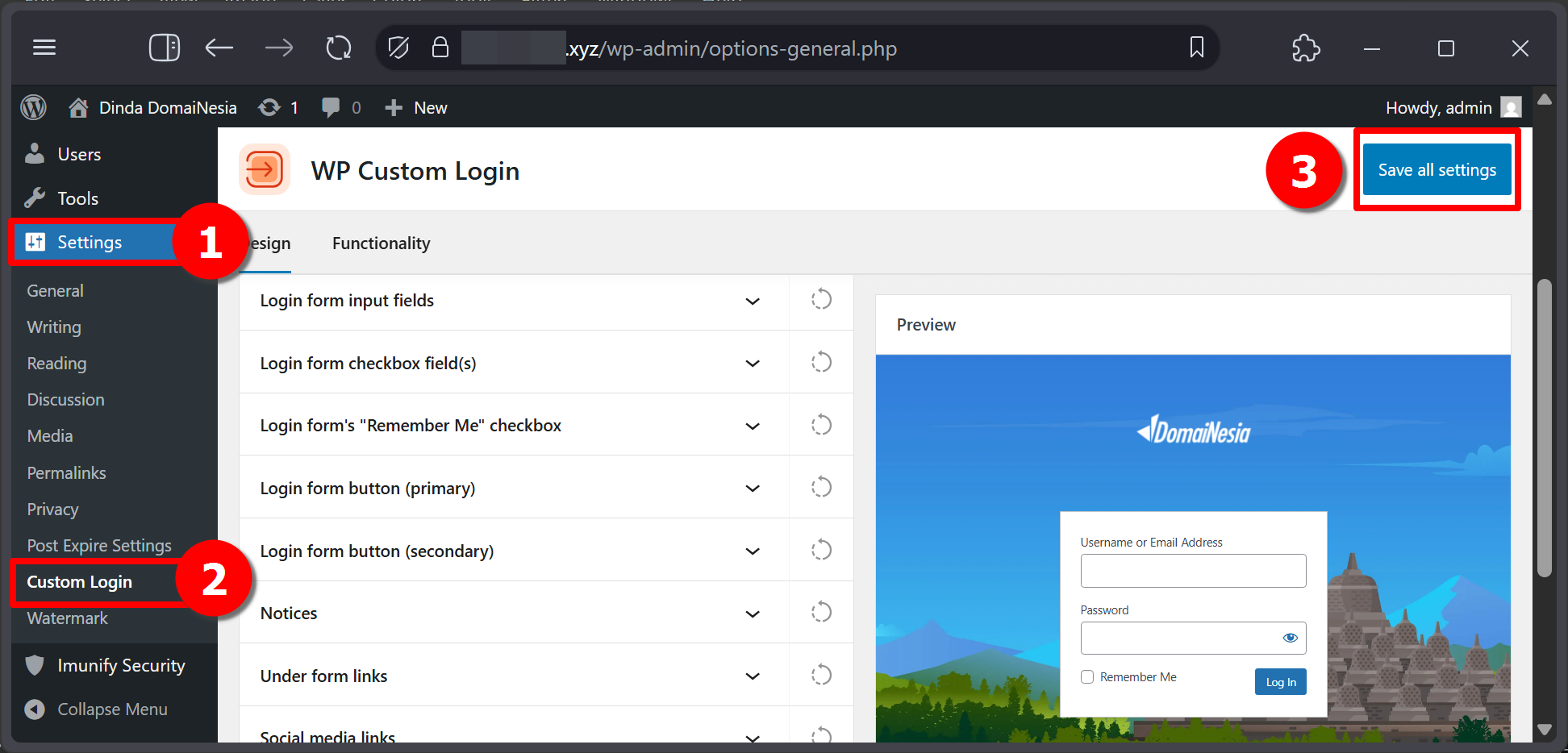Click the padlock site info icon
The width and height of the screenshot is (1568, 753).
pos(440,48)
